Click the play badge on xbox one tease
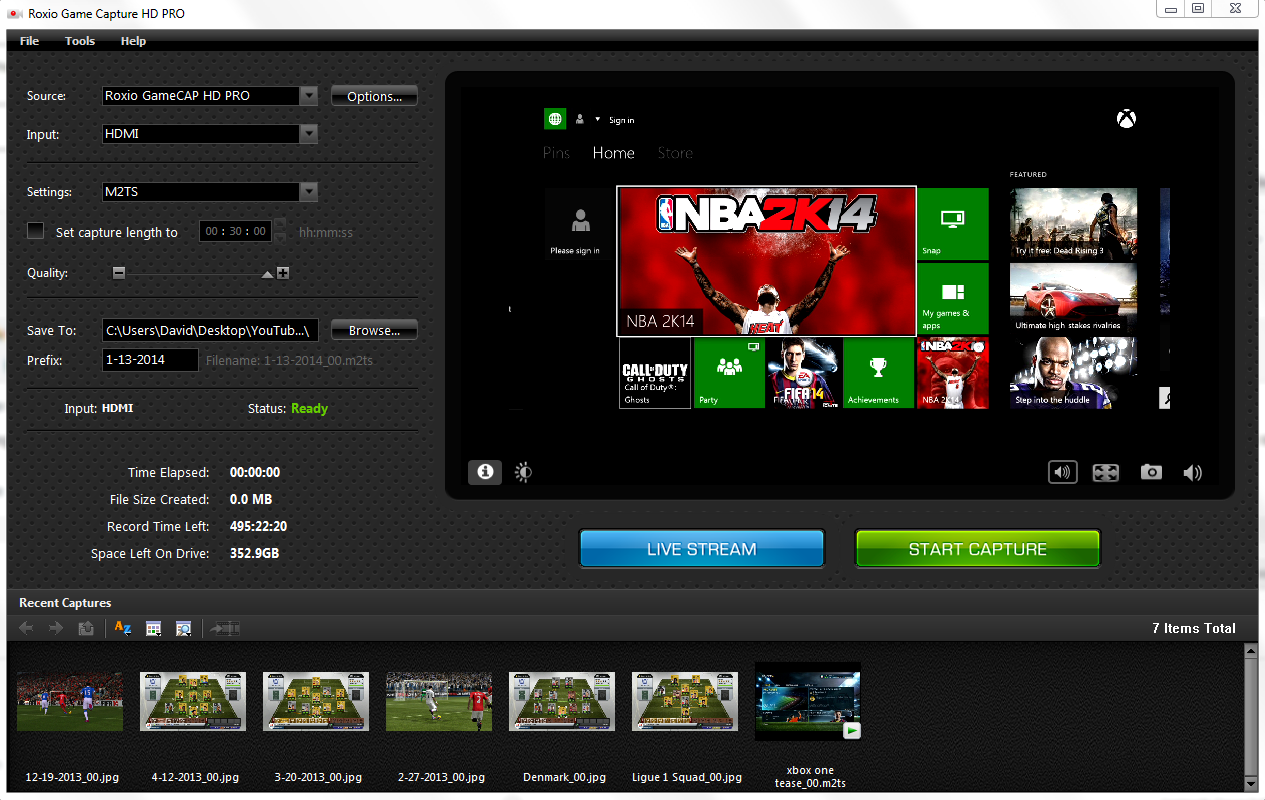Viewport: 1265px width, 800px height. [x=851, y=731]
